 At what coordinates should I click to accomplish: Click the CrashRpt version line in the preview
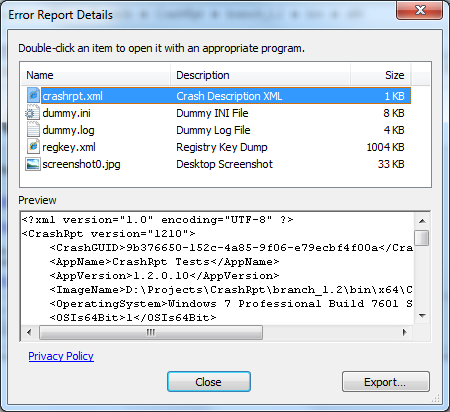[x=108, y=234]
